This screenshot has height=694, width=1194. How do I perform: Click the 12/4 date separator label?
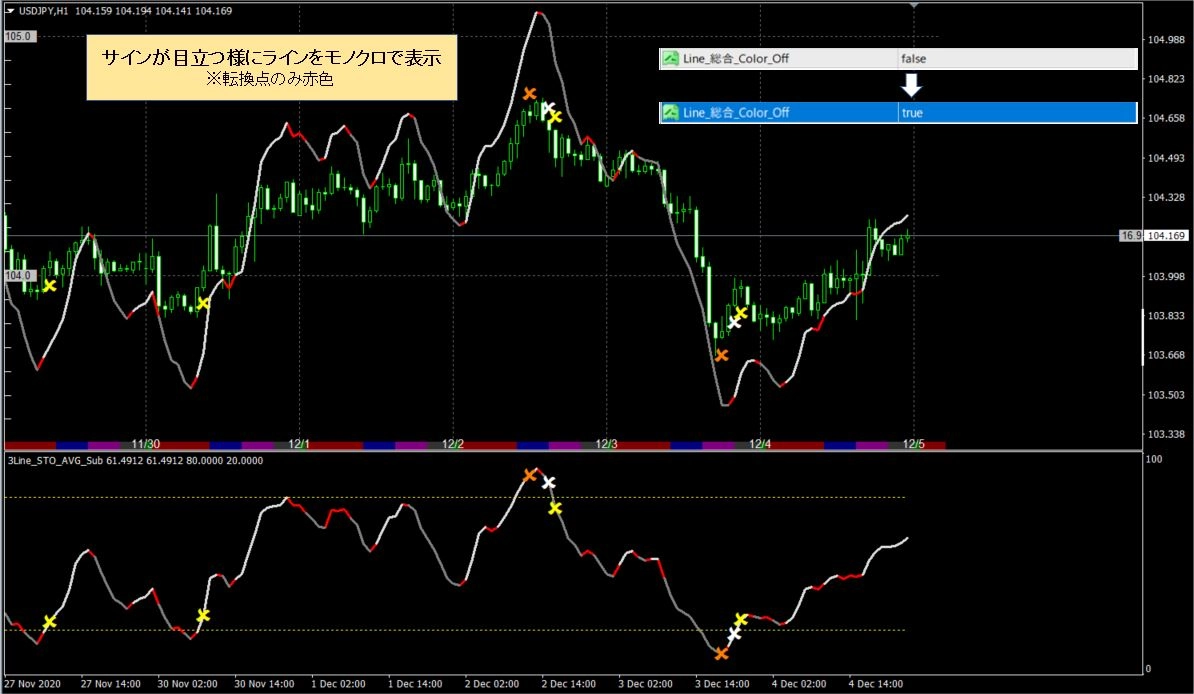click(760, 443)
